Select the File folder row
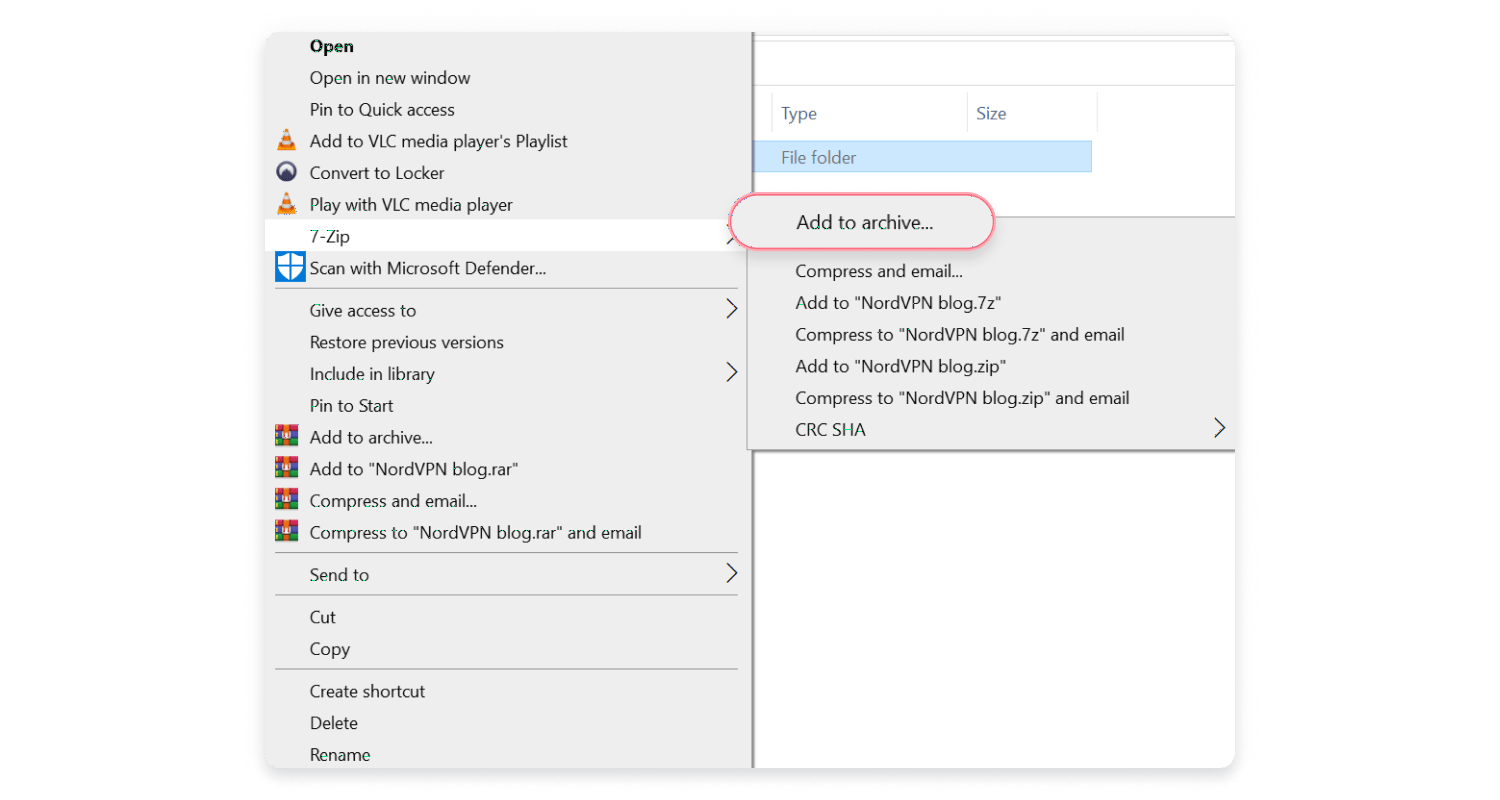Image resolution: width=1500 pixels, height=800 pixels. 922,157
